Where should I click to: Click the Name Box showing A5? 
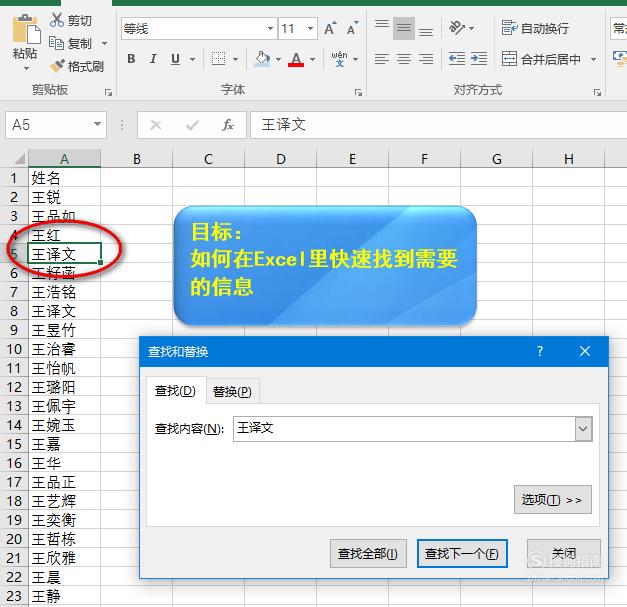[48, 125]
